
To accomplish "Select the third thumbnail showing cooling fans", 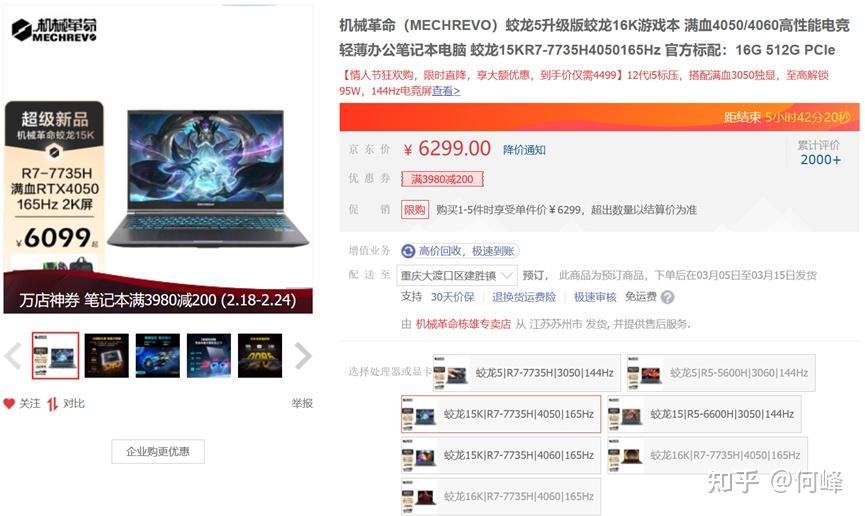I will coord(158,355).
